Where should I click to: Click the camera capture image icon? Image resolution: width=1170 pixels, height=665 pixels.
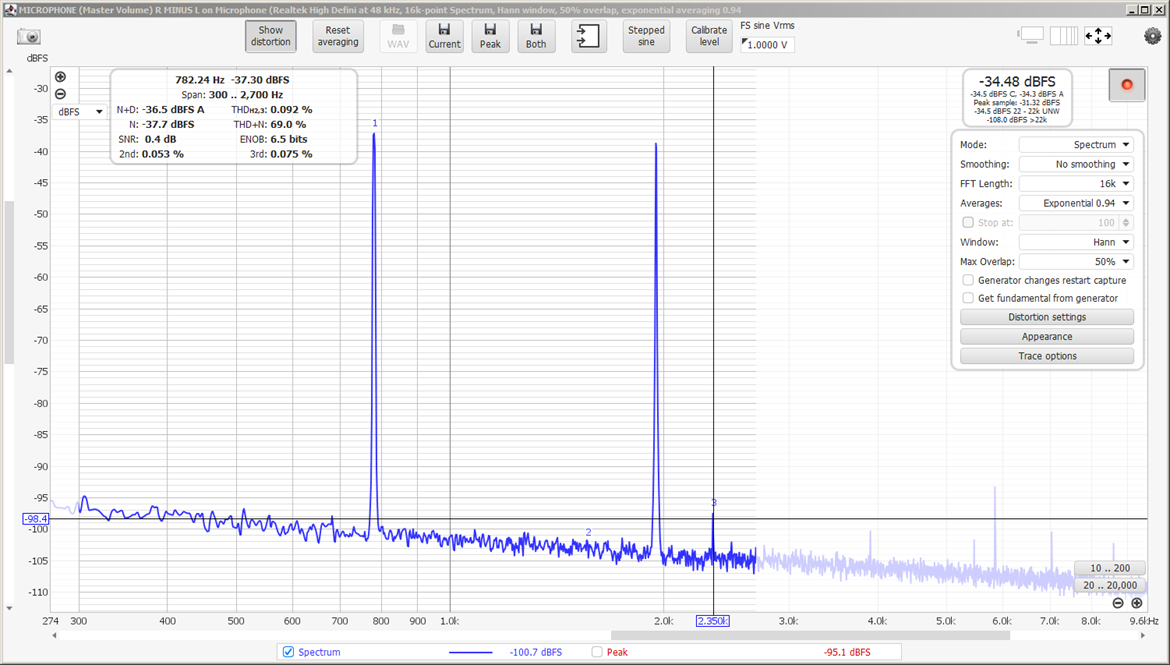click(x=29, y=36)
